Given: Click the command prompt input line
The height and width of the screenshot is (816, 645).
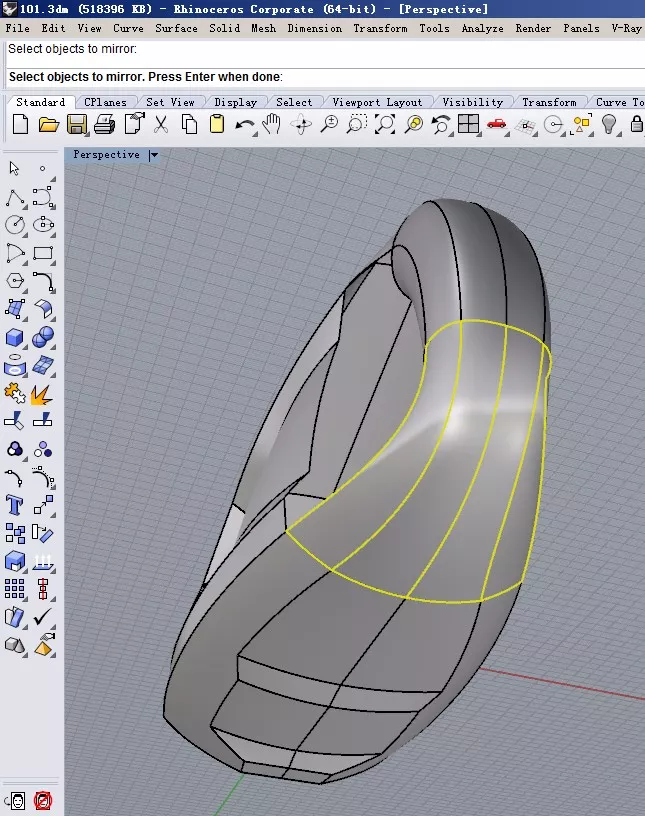Looking at the screenshot, I should tap(400, 77).
